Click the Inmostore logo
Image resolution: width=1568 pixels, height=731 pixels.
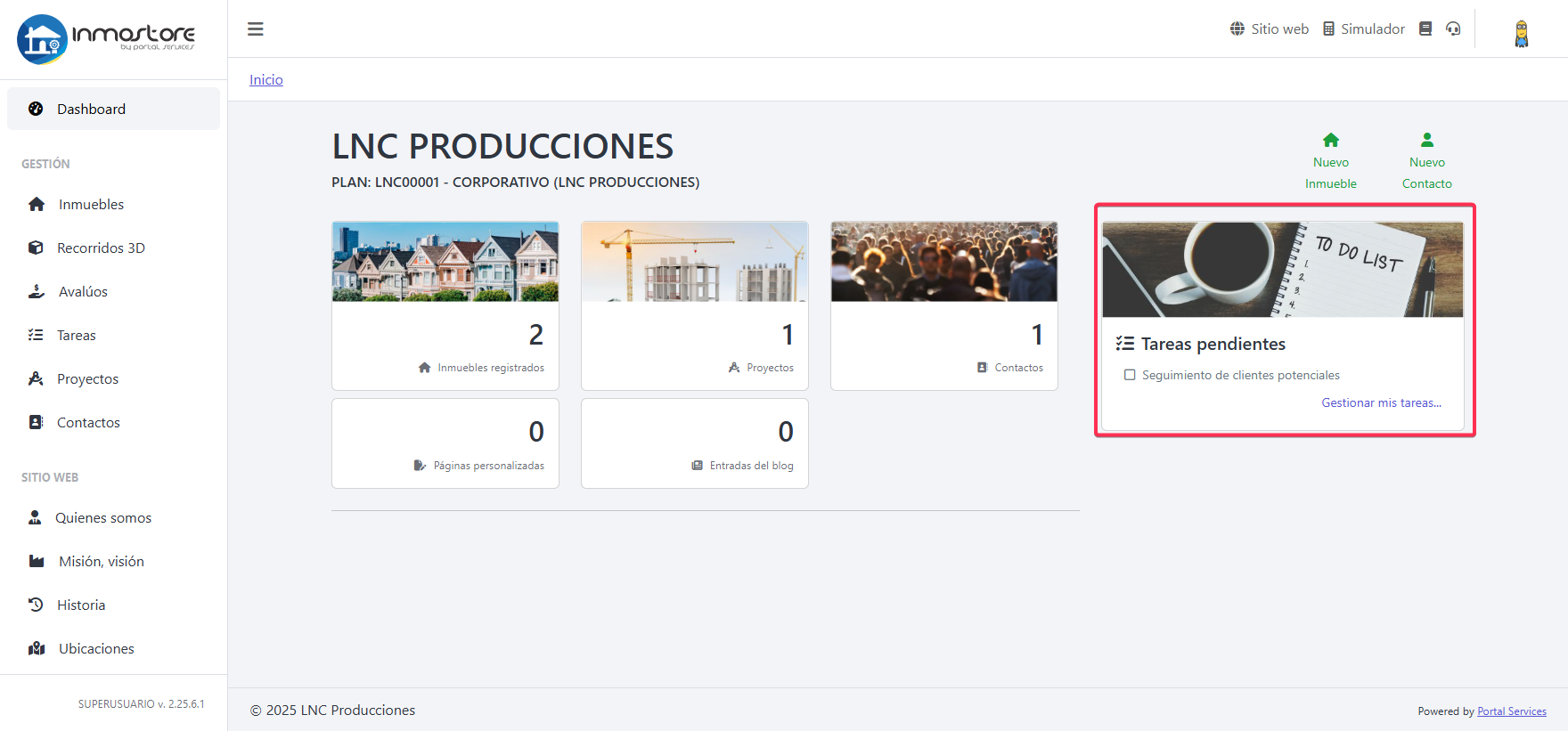coord(106,38)
